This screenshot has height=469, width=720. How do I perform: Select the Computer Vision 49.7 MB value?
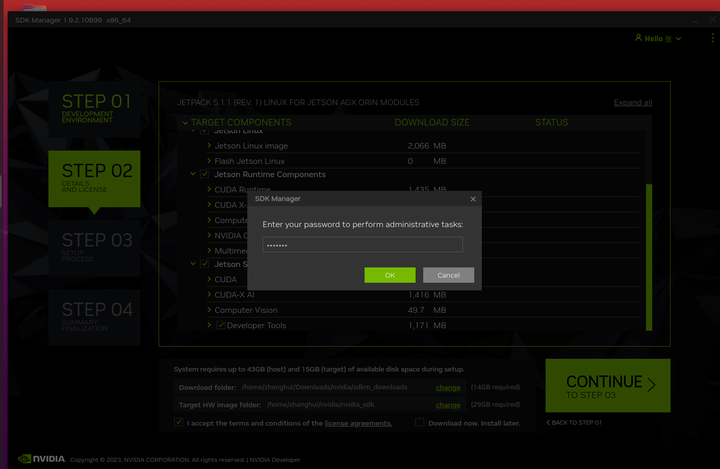[x=427, y=310]
